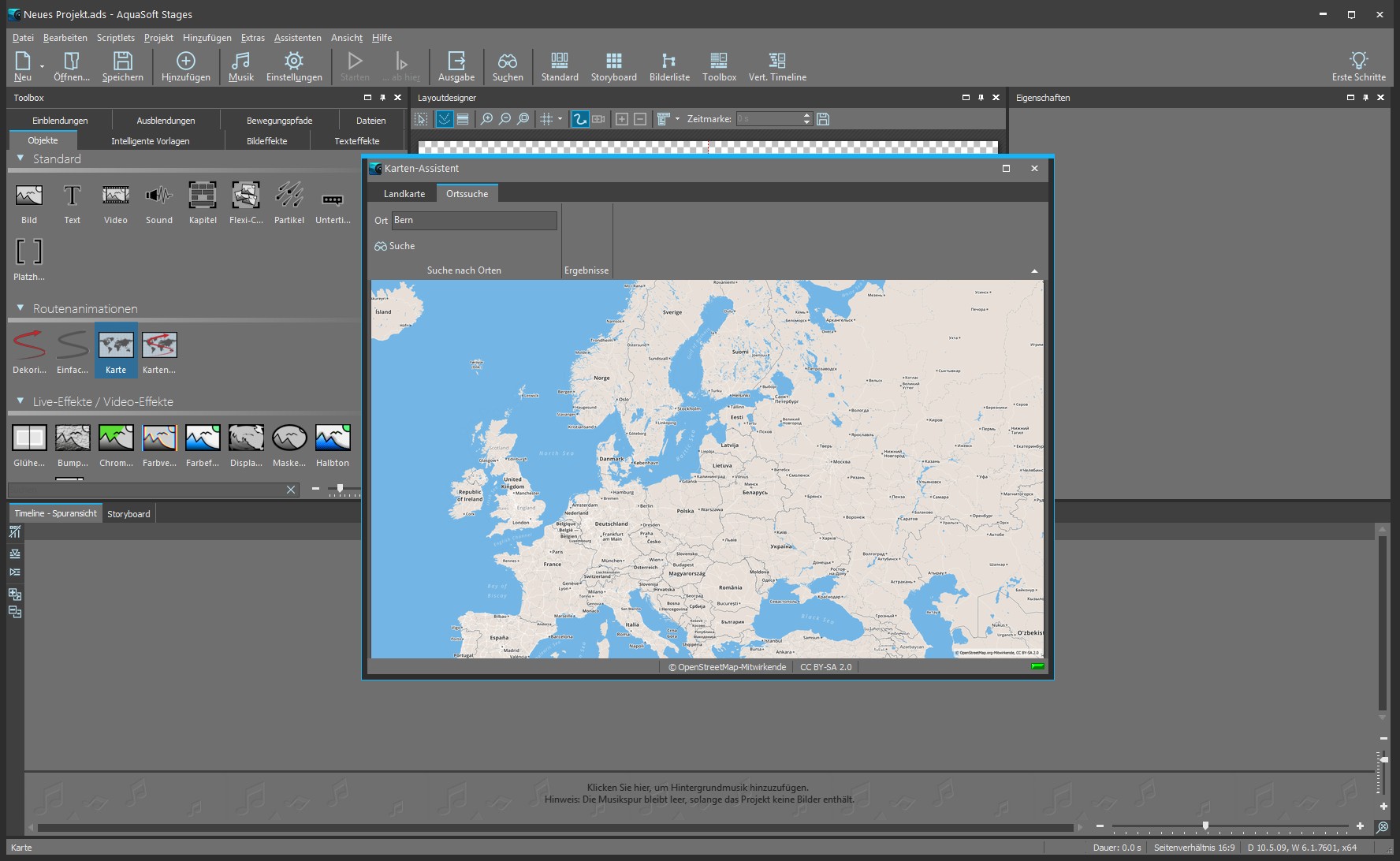The height and width of the screenshot is (861, 1400).
Task: Toggle the grid display in Layoutdesigner
Action: pyautogui.click(x=545, y=119)
